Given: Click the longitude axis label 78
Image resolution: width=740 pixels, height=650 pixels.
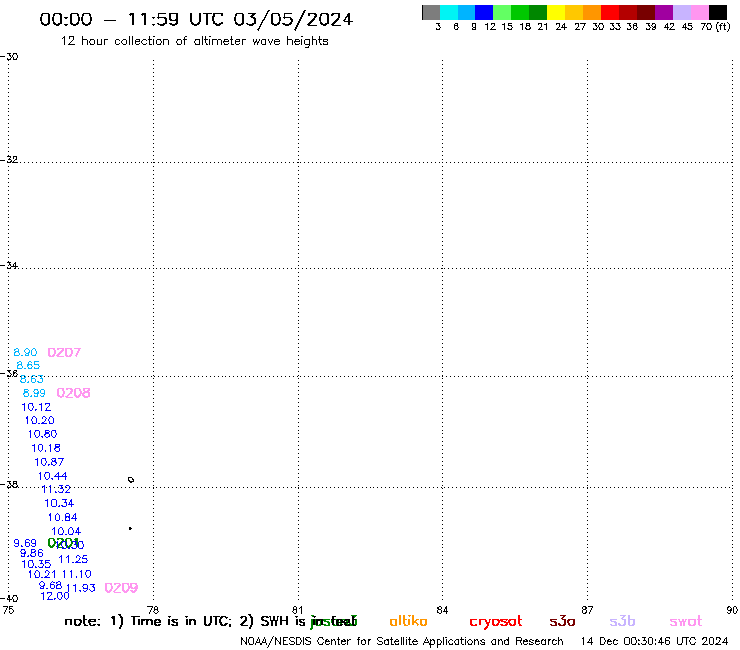Looking at the screenshot, I should coord(153,610).
